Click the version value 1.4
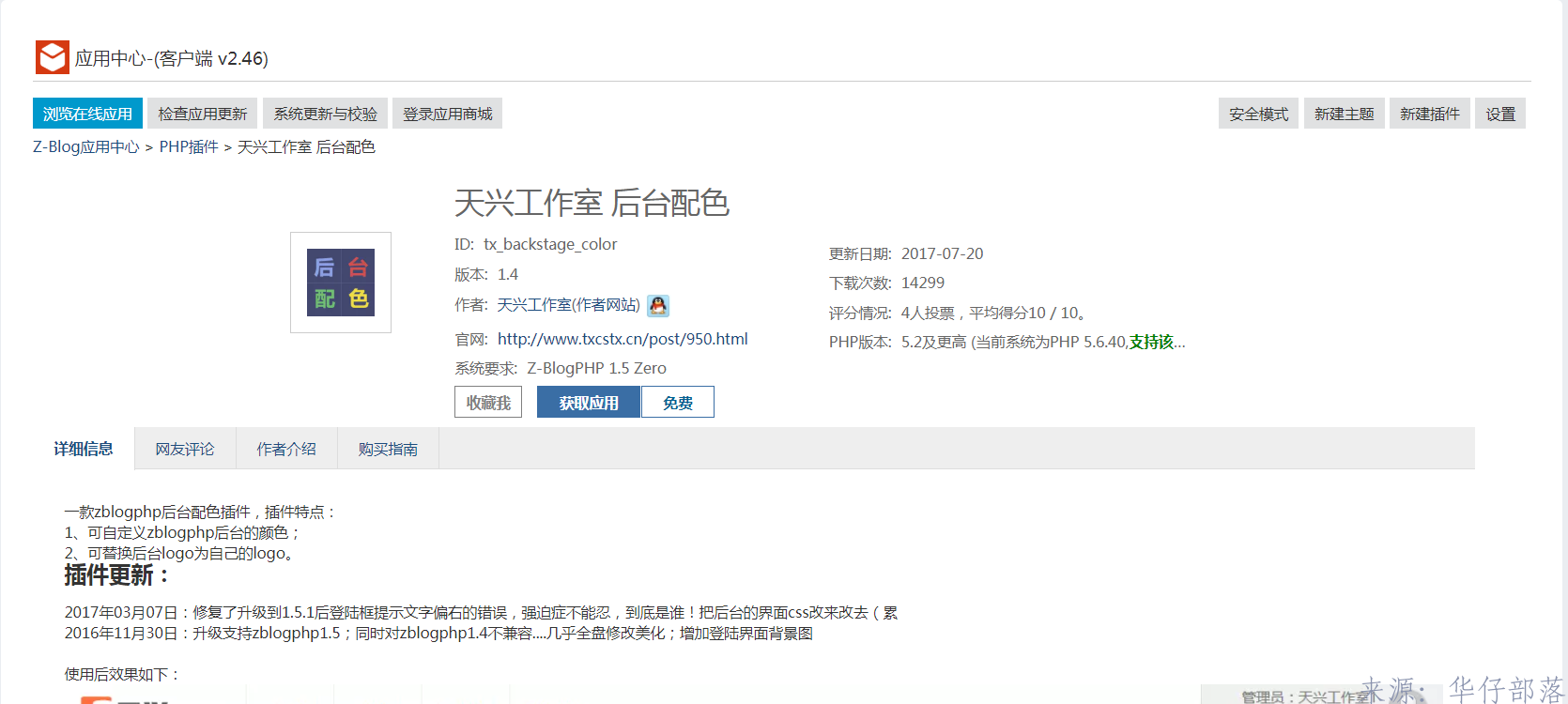The width and height of the screenshot is (1568, 704). pyautogui.click(x=508, y=274)
